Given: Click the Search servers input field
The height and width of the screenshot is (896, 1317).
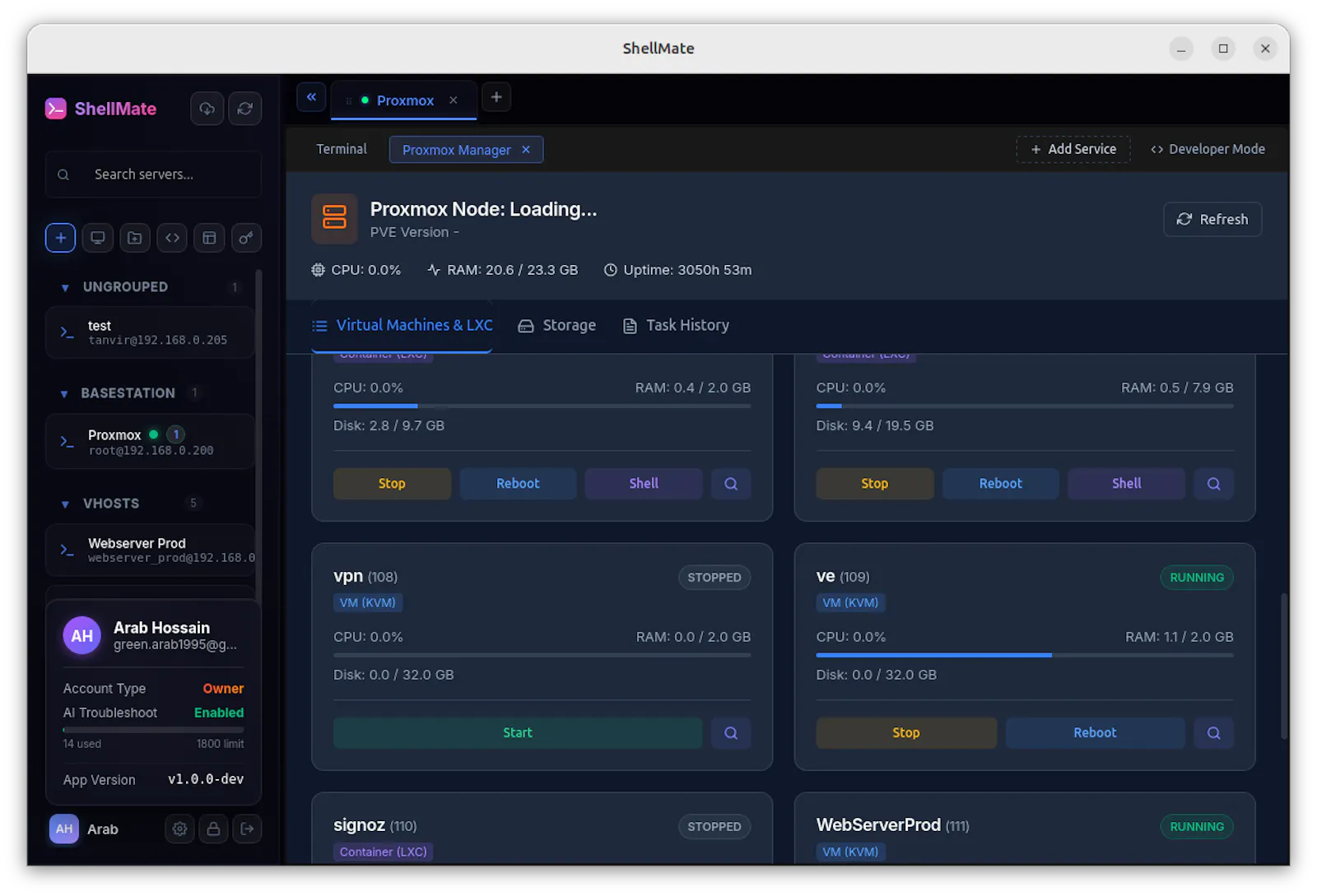Looking at the screenshot, I should tap(153, 174).
